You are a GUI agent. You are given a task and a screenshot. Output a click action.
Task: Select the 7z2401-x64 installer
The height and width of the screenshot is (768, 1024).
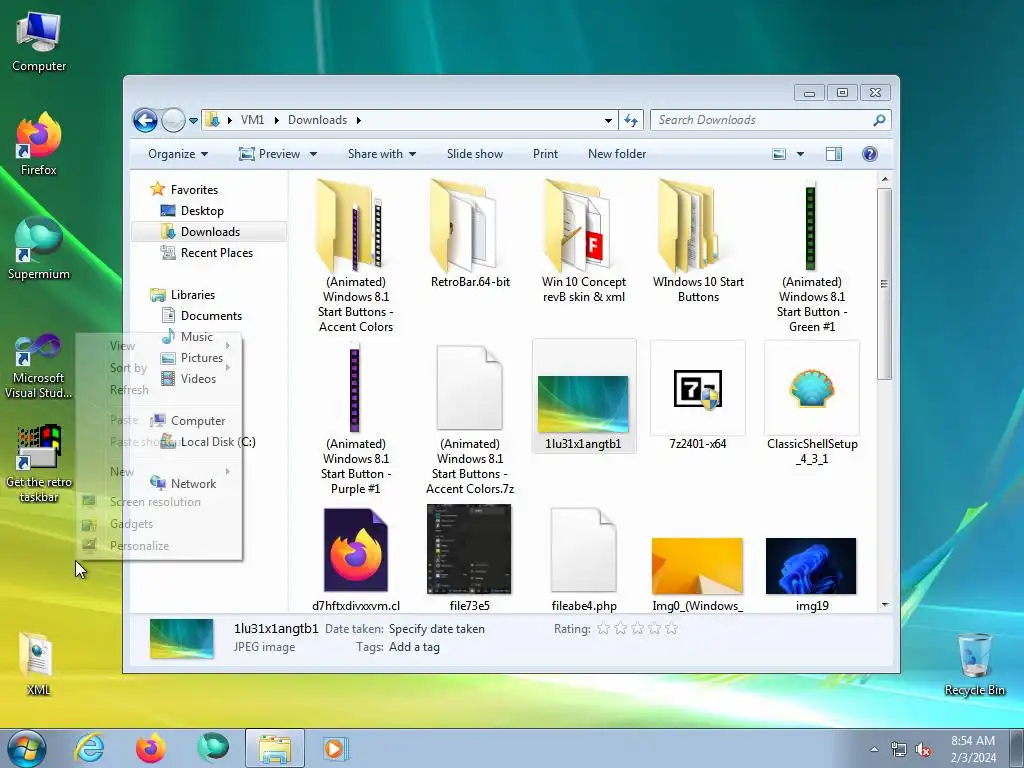tap(697, 396)
